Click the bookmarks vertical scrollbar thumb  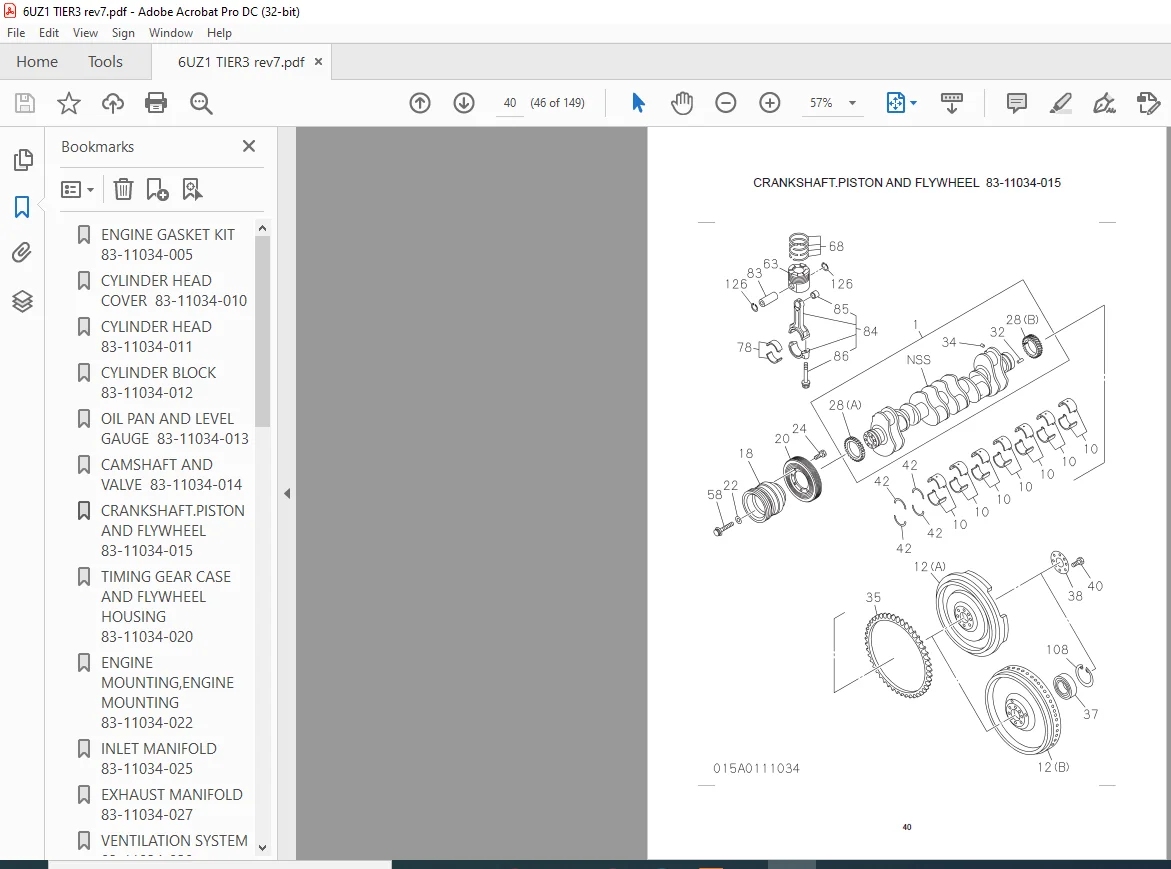[262, 332]
